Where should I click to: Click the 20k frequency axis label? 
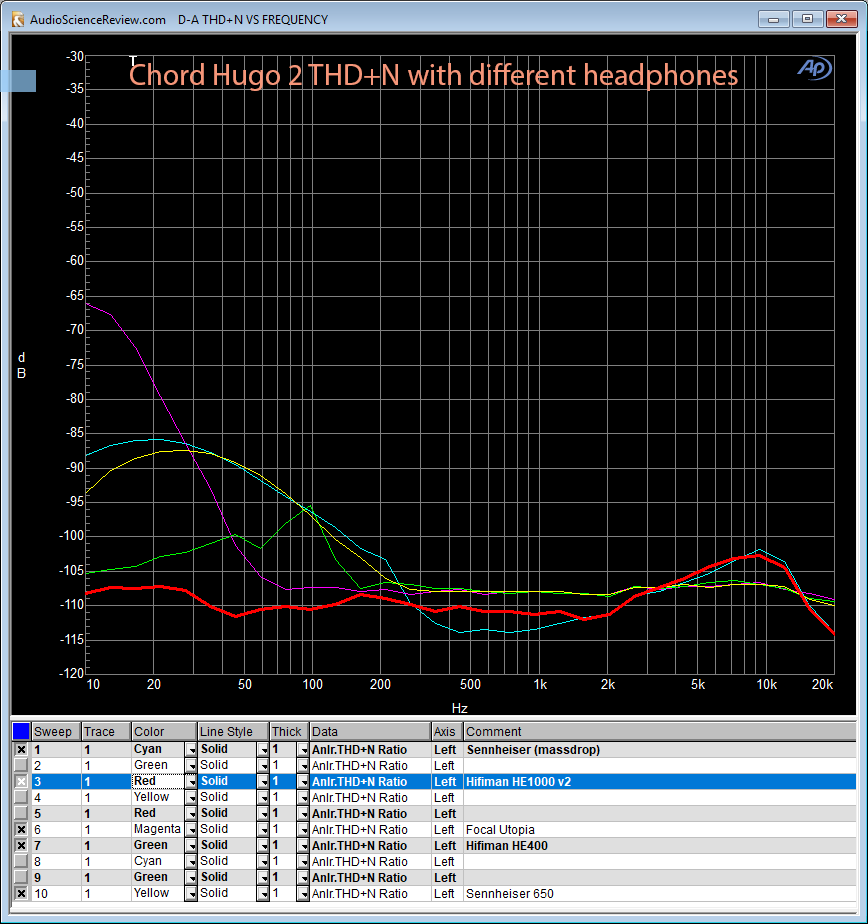822,684
